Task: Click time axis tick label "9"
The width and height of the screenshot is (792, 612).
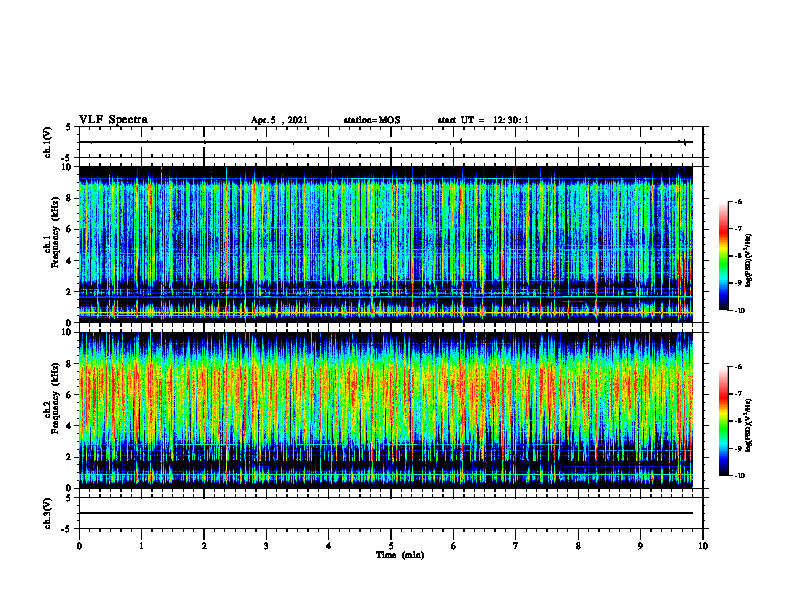Action: 640,546
